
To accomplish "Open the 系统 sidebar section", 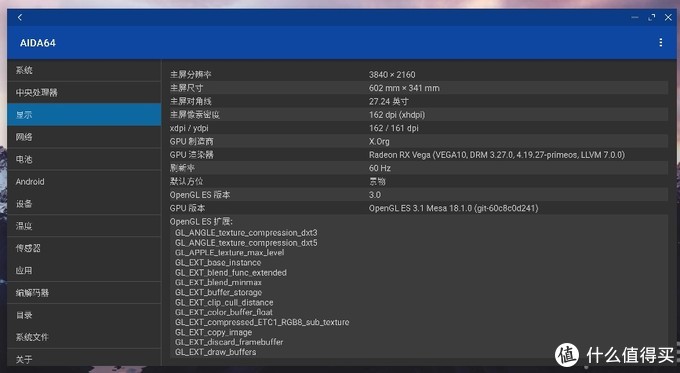I will coord(84,70).
